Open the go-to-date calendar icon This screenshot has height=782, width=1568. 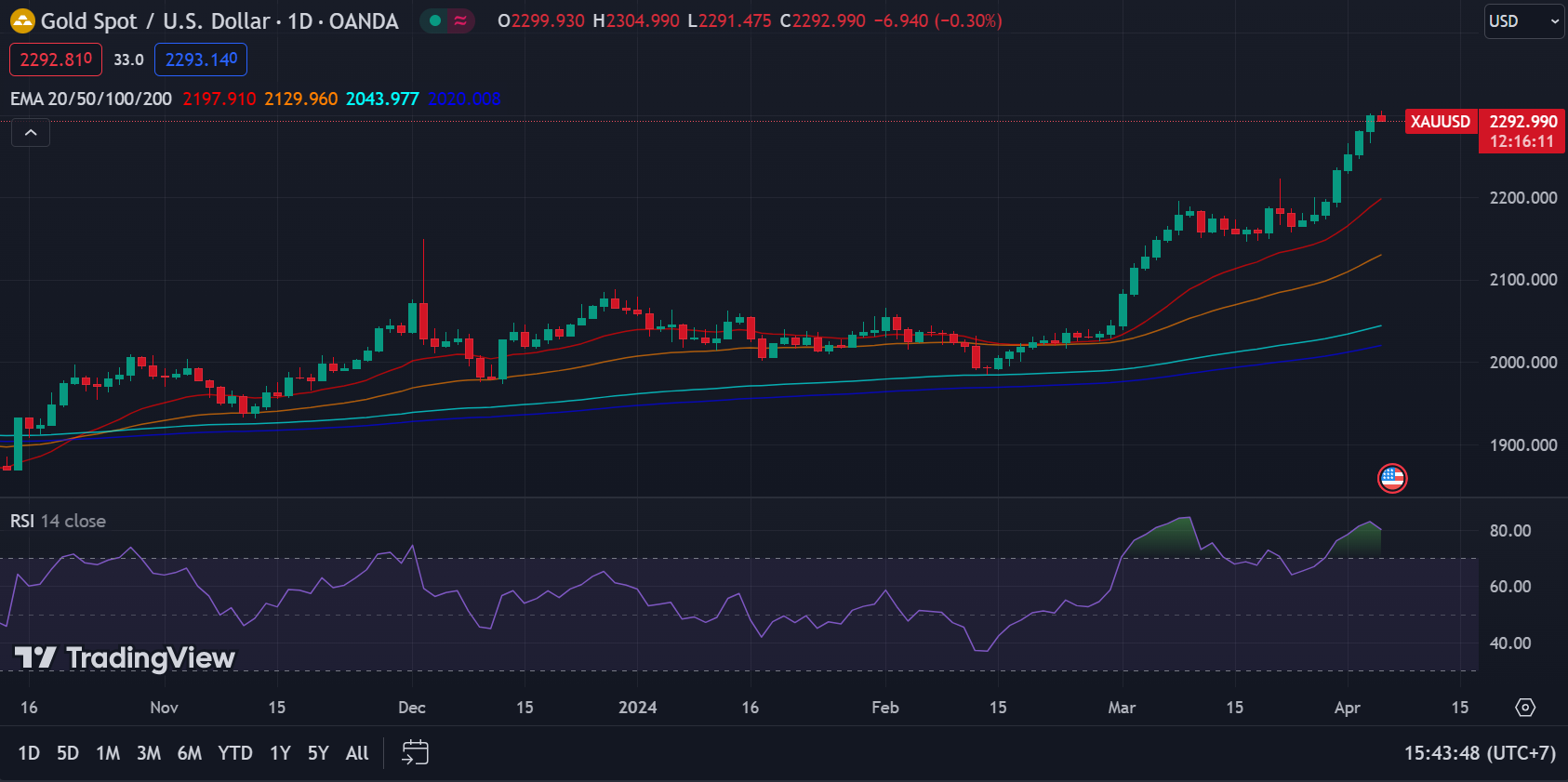[x=415, y=752]
